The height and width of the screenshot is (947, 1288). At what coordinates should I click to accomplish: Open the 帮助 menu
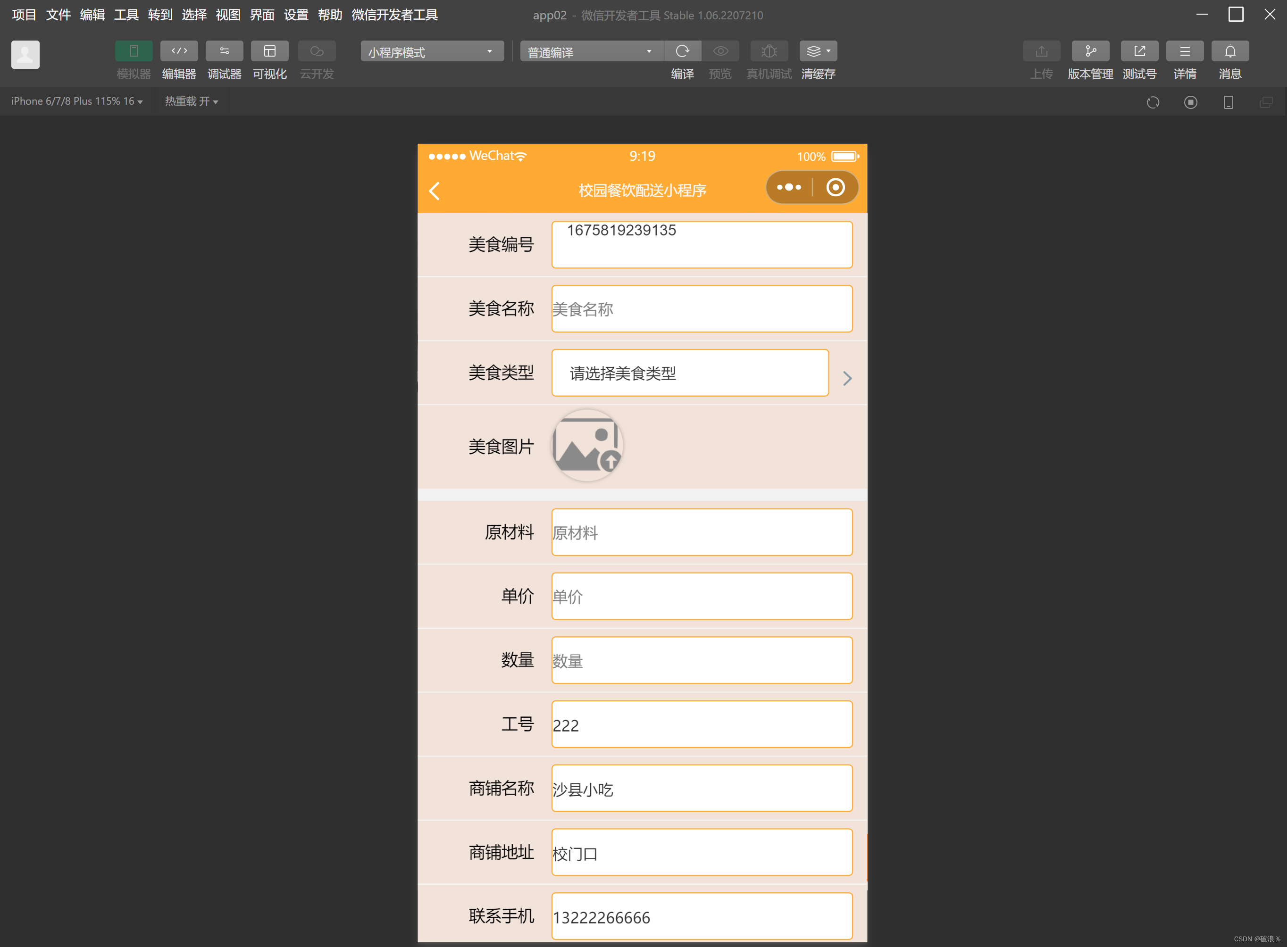[x=330, y=15]
